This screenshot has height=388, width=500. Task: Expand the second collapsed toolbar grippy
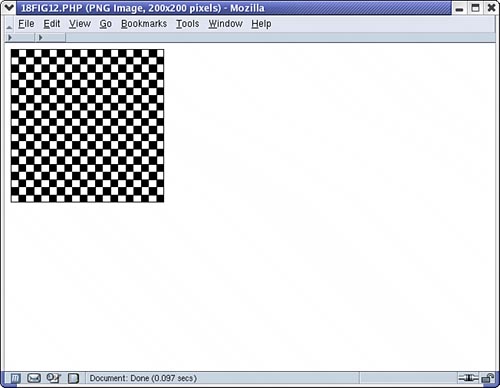pyautogui.click(x=41, y=38)
